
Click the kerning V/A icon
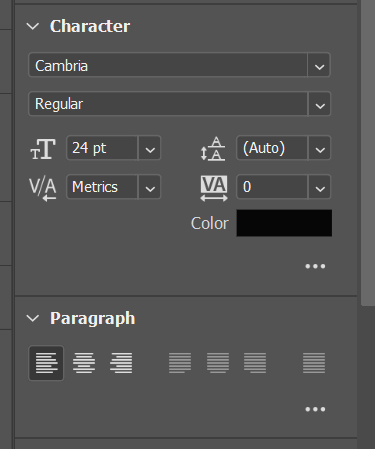pos(43,189)
